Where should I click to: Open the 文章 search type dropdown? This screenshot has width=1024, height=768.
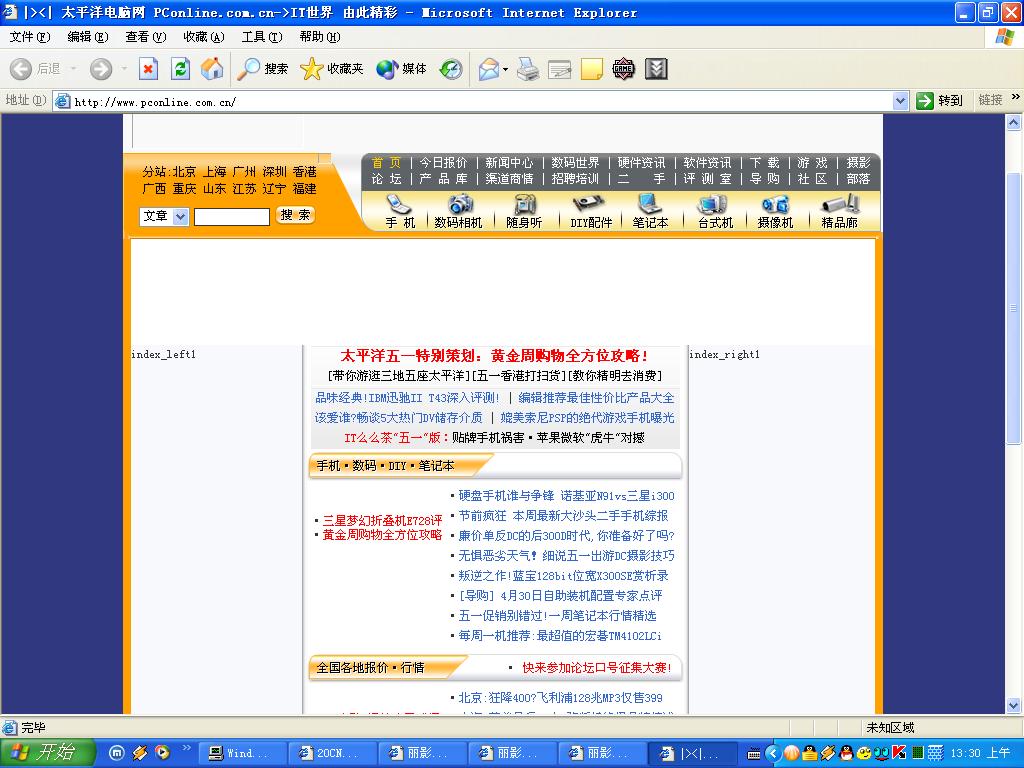pos(180,216)
